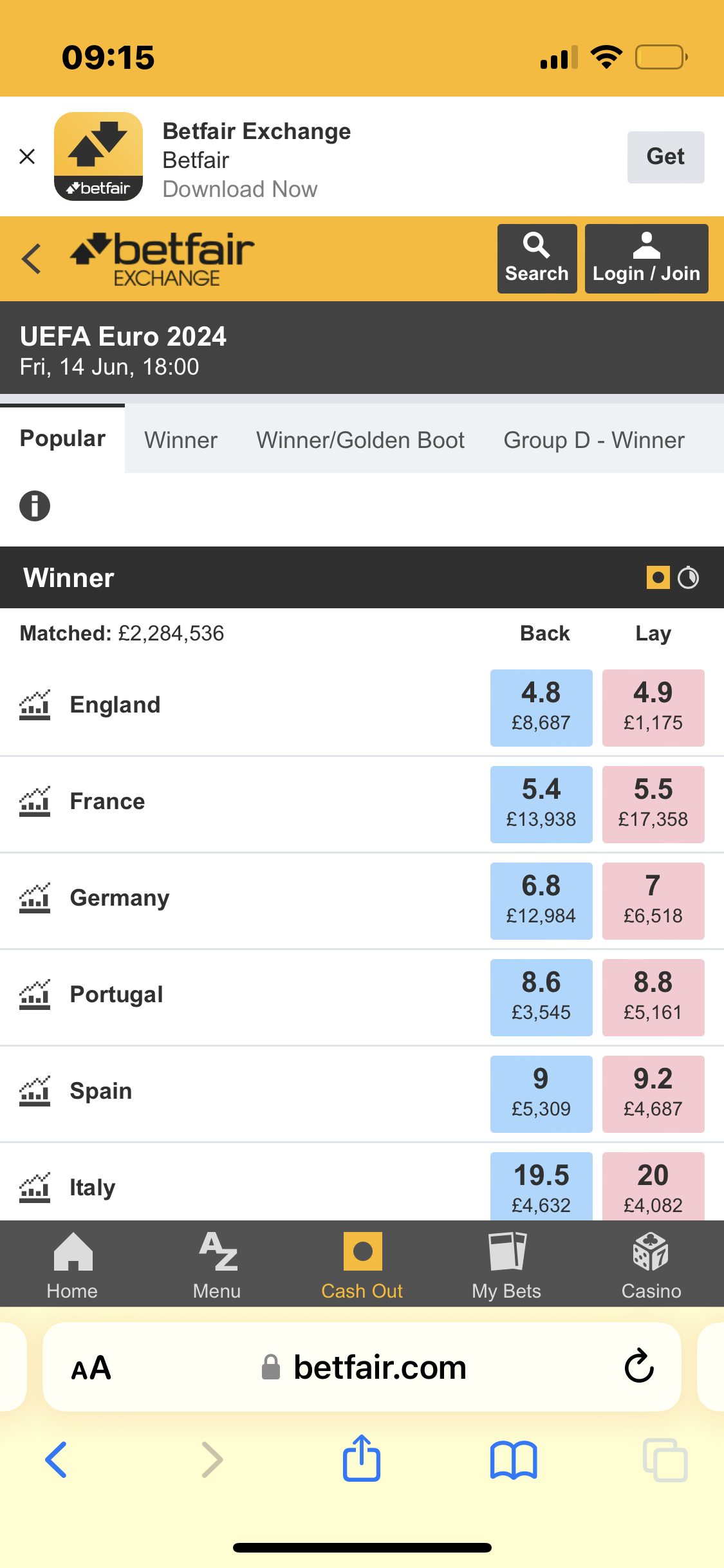Tap the Login / Join button

coord(646,259)
